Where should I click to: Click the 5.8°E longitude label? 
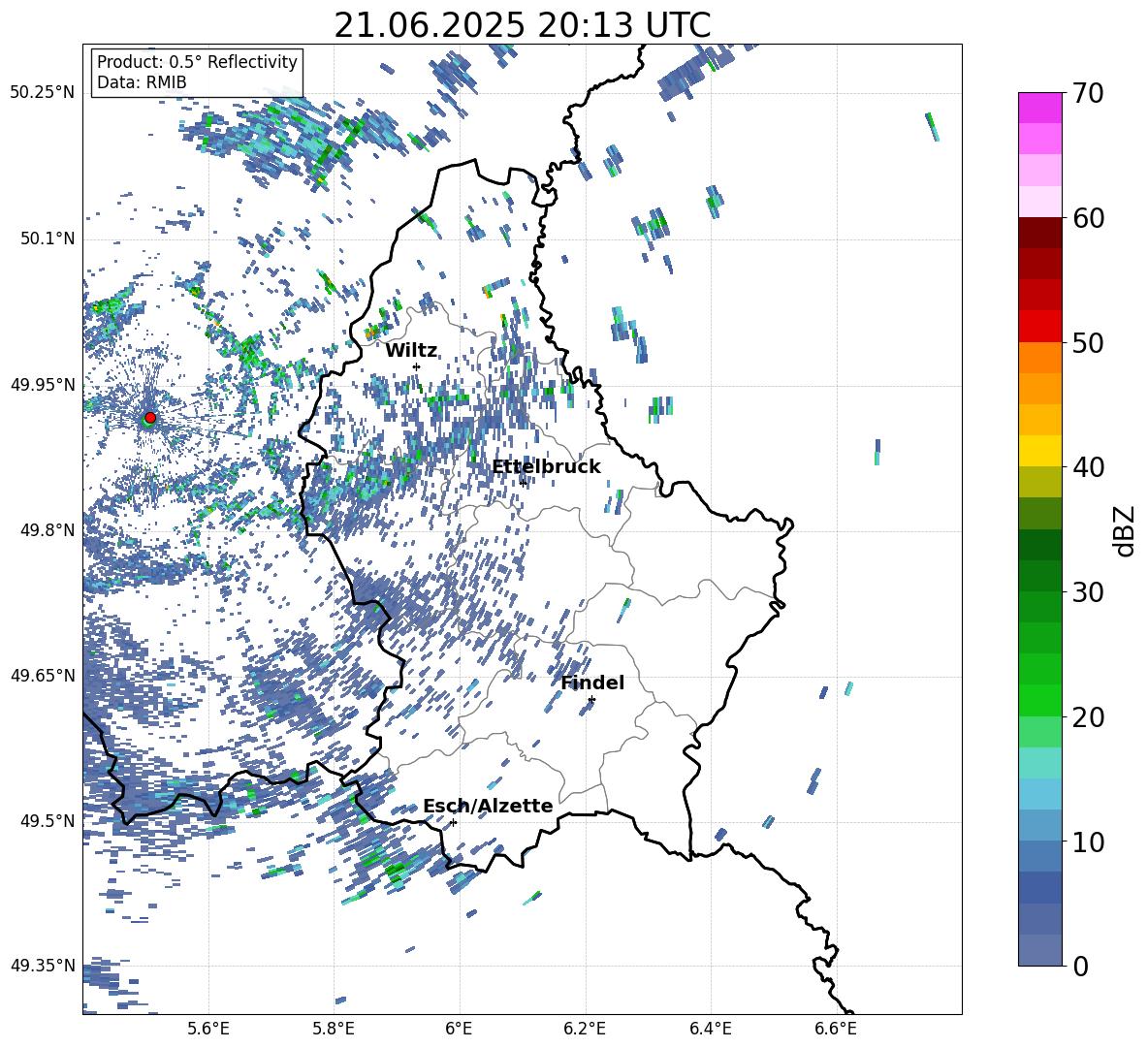334,1029
